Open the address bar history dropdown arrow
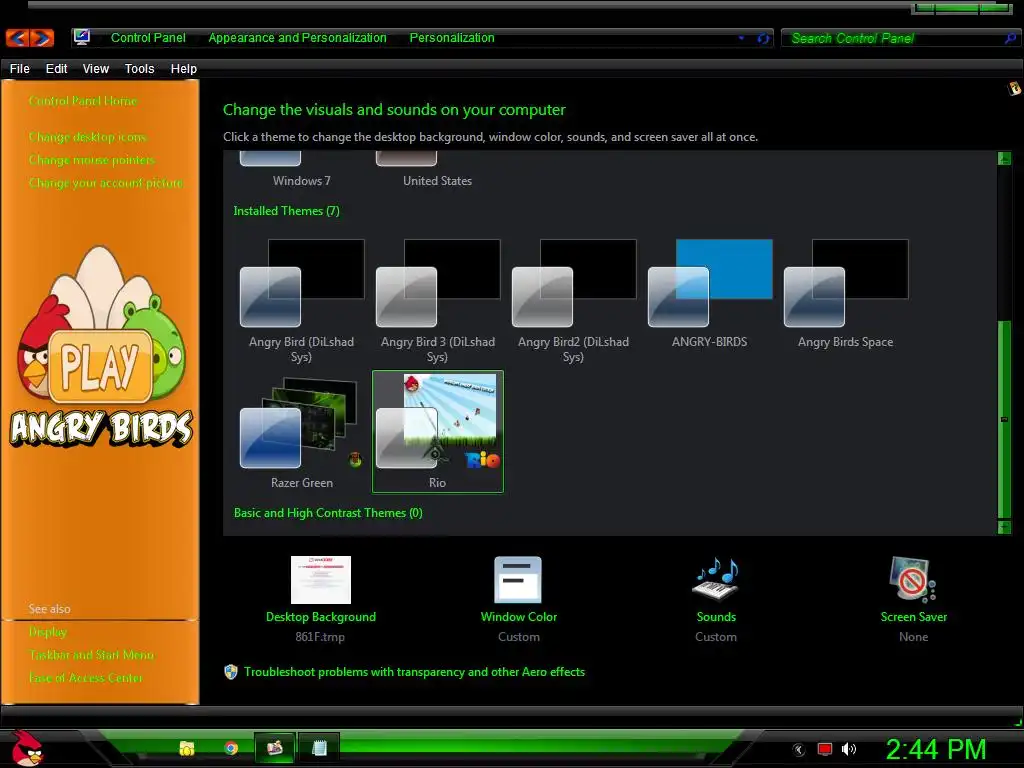Screen dimensions: 1024x768 tap(741, 39)
